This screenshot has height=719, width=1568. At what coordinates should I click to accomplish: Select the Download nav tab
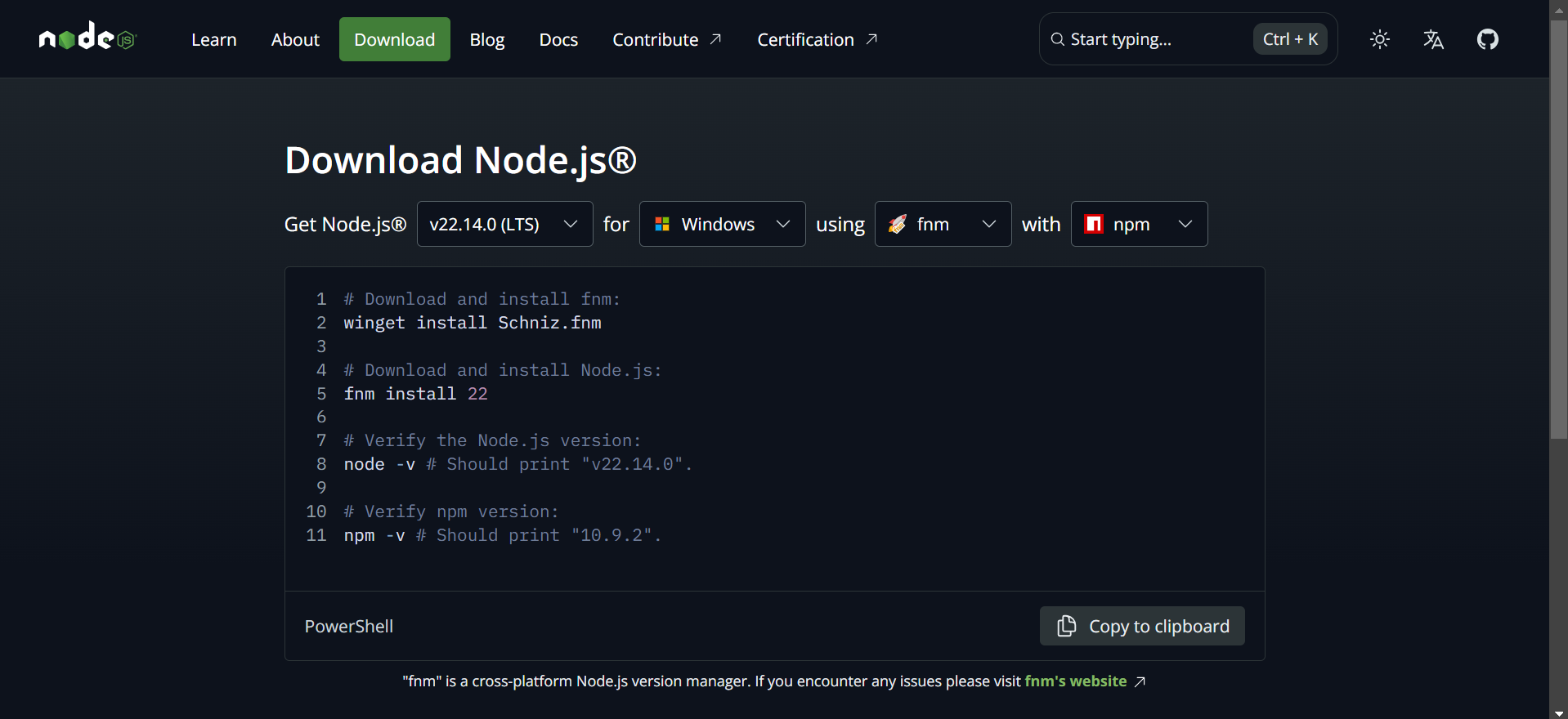coord(395,39)
